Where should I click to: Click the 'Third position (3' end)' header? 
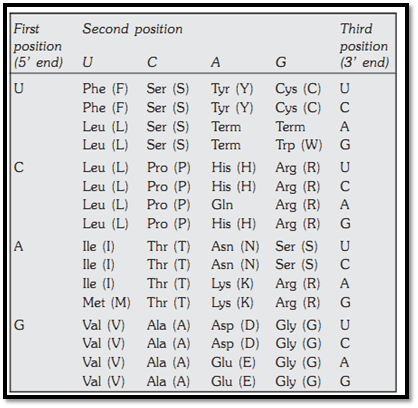coord(364,46)
